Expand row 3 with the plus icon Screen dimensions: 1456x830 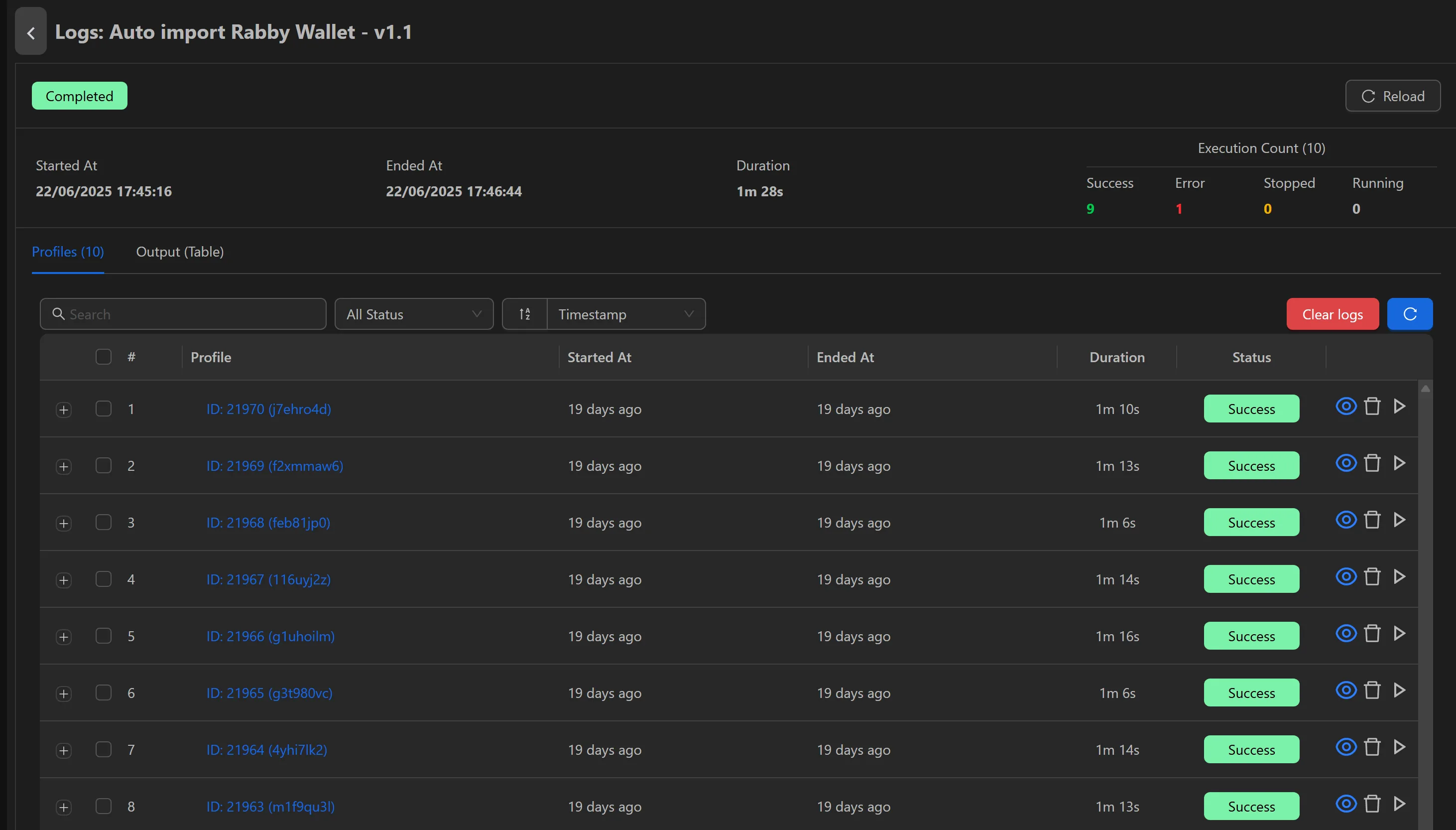[x=63, y=523]
